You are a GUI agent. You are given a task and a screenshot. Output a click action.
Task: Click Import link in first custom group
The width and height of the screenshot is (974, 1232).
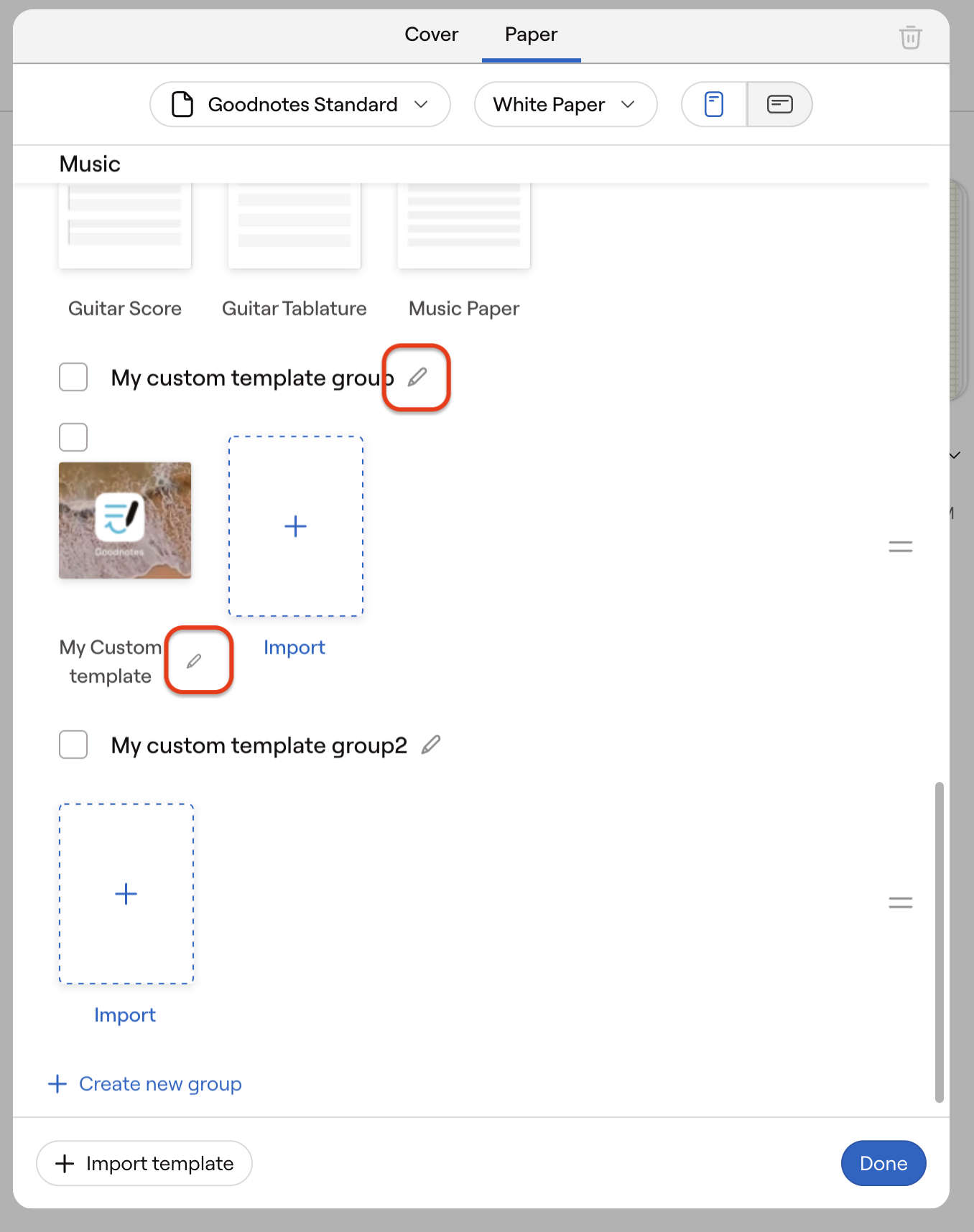(294, 648)
